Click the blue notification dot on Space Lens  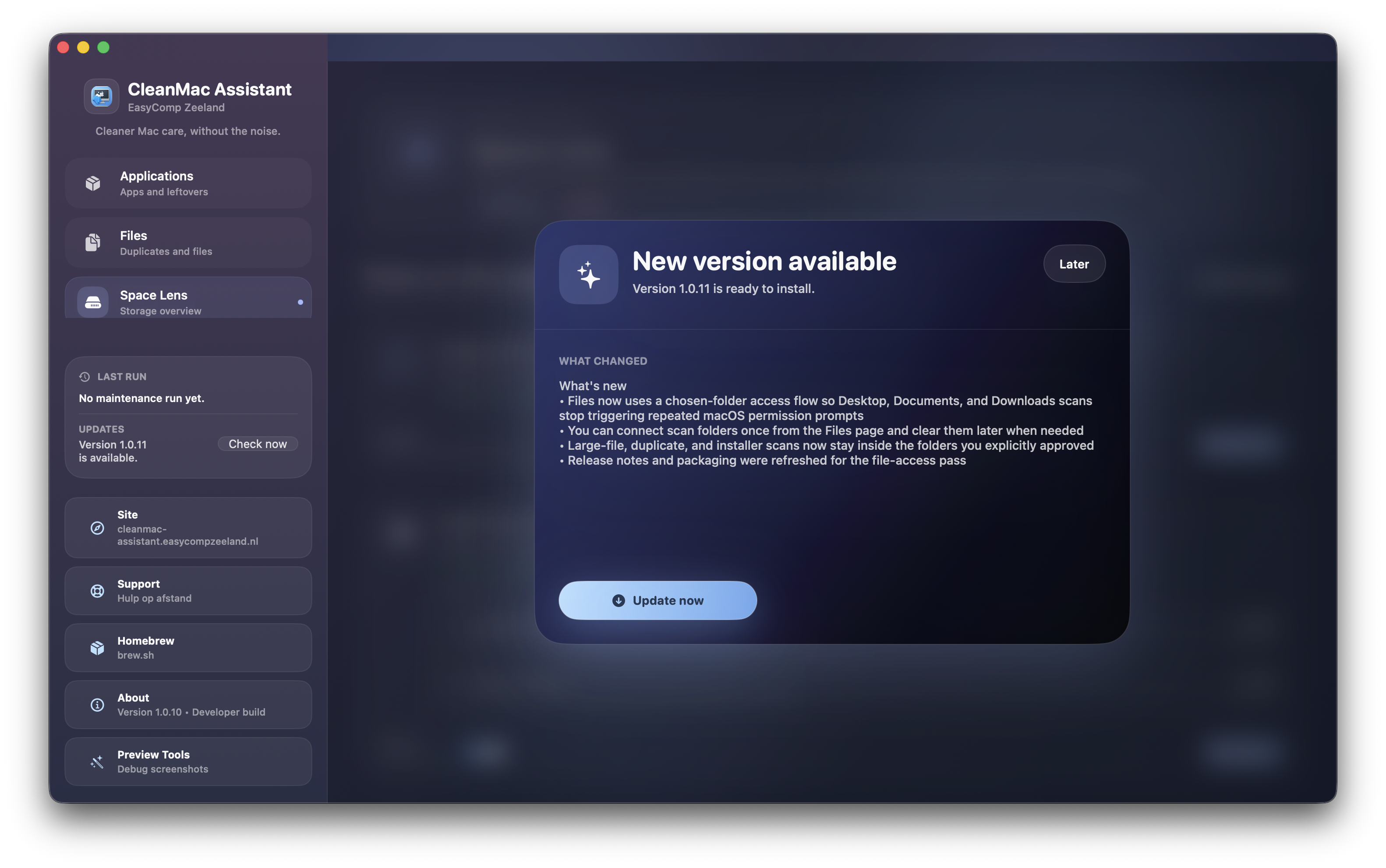(x=300, y=301)
